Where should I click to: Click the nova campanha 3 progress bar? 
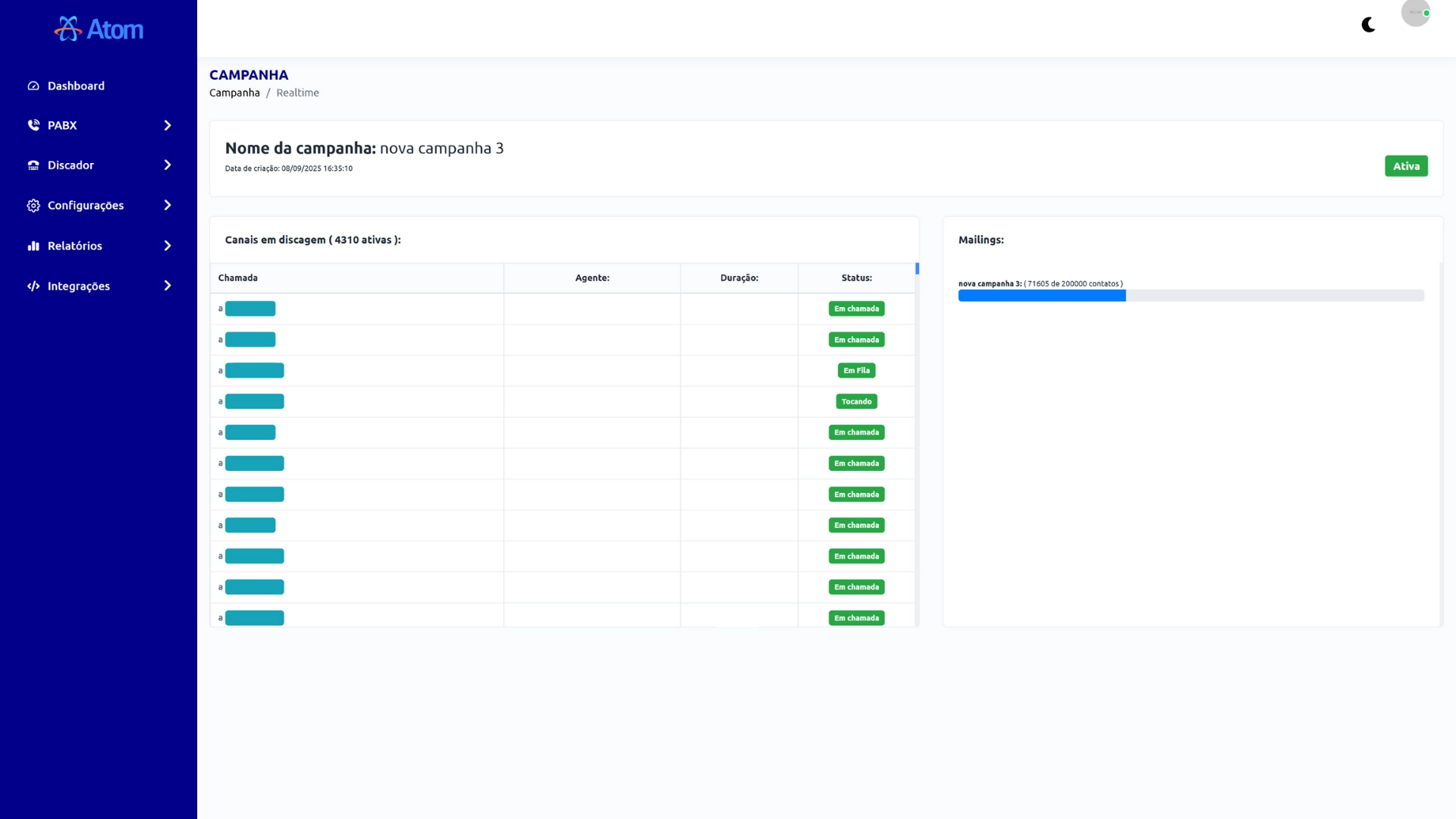click(x=1191, y=296)
